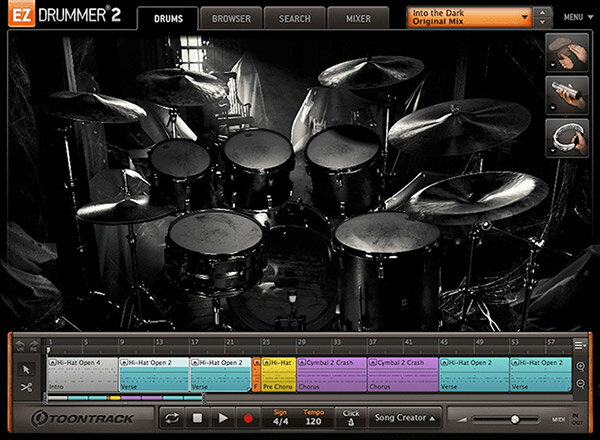Select the tambourine percussion icon
This screenshot has width=600, height=440.
(566, 139)
